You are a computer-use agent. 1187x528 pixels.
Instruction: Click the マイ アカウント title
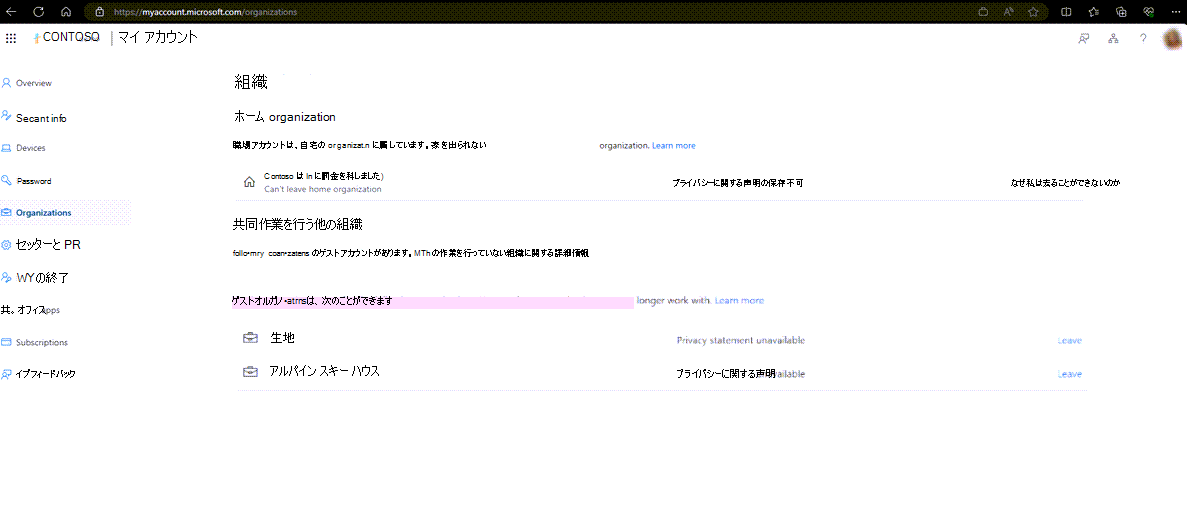click(x=157, y=37)
